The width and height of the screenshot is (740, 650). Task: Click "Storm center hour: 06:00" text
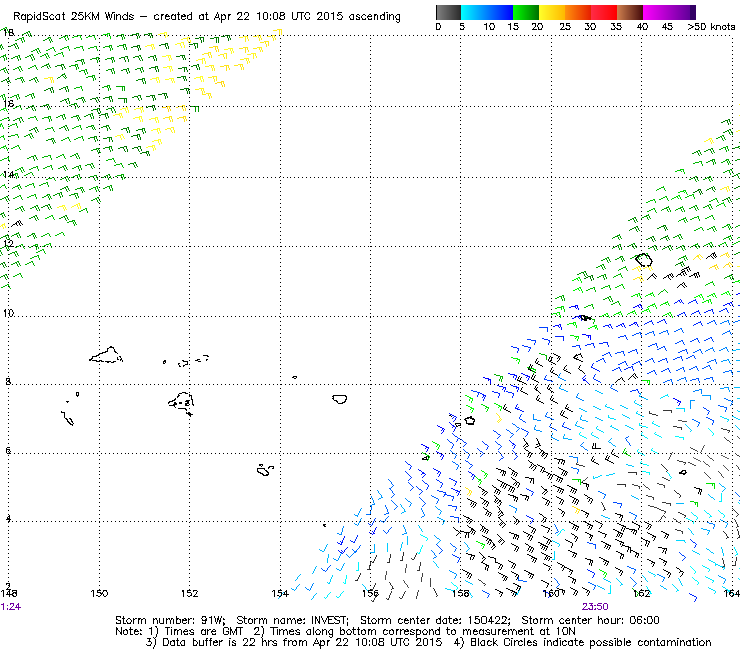590,620
